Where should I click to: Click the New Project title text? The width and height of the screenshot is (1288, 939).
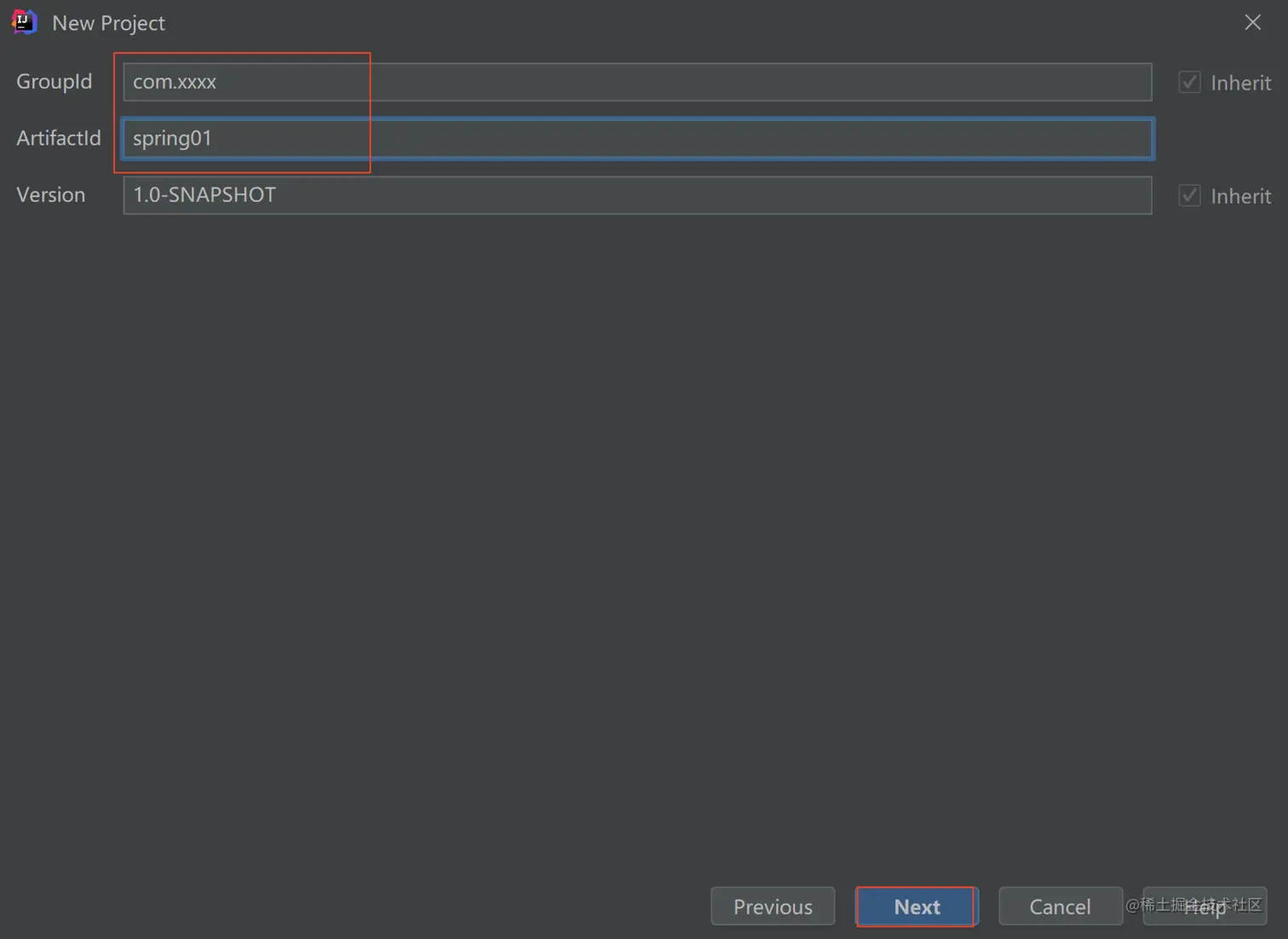point(109,23)
